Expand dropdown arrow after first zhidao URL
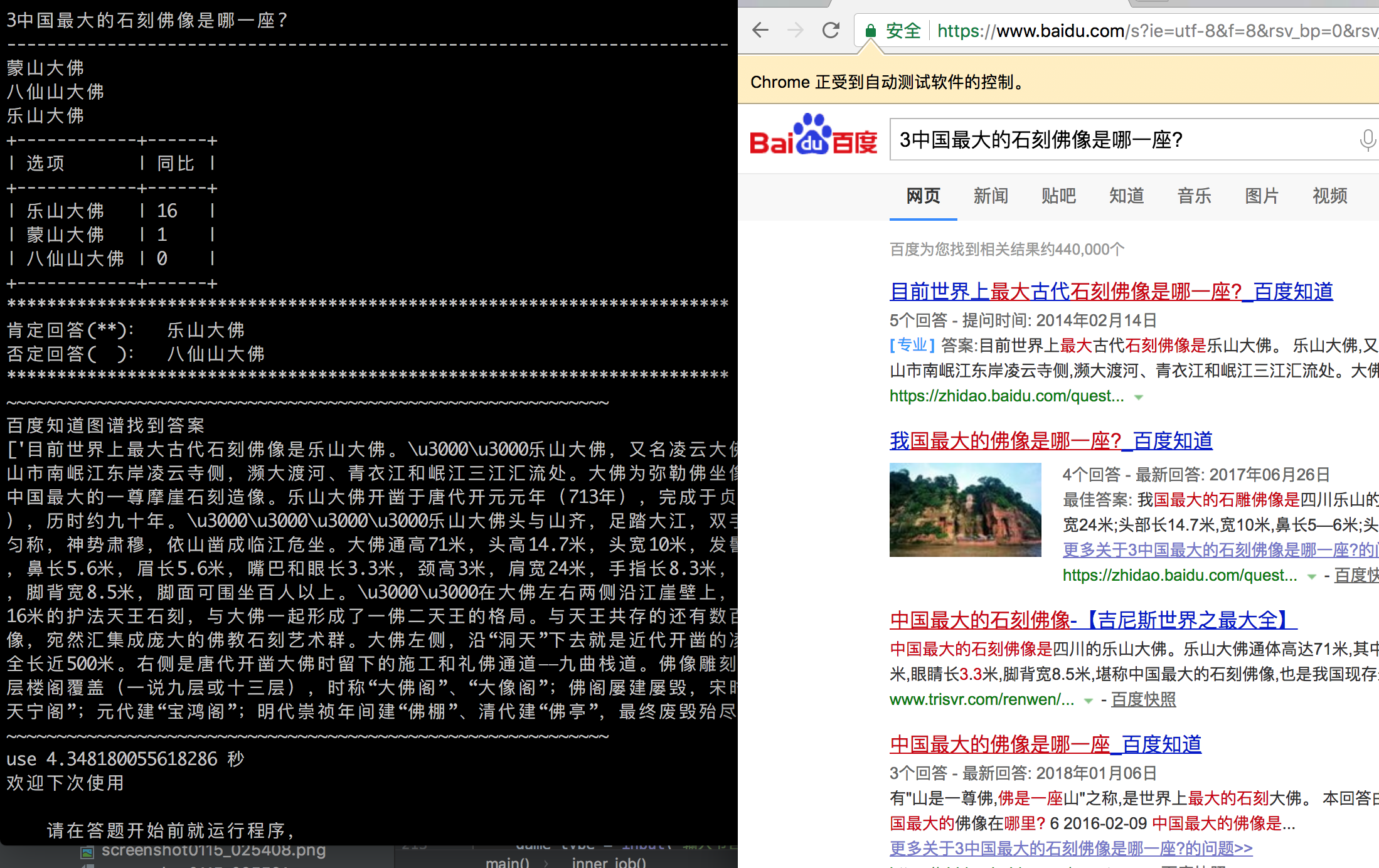 point(1139,397)
